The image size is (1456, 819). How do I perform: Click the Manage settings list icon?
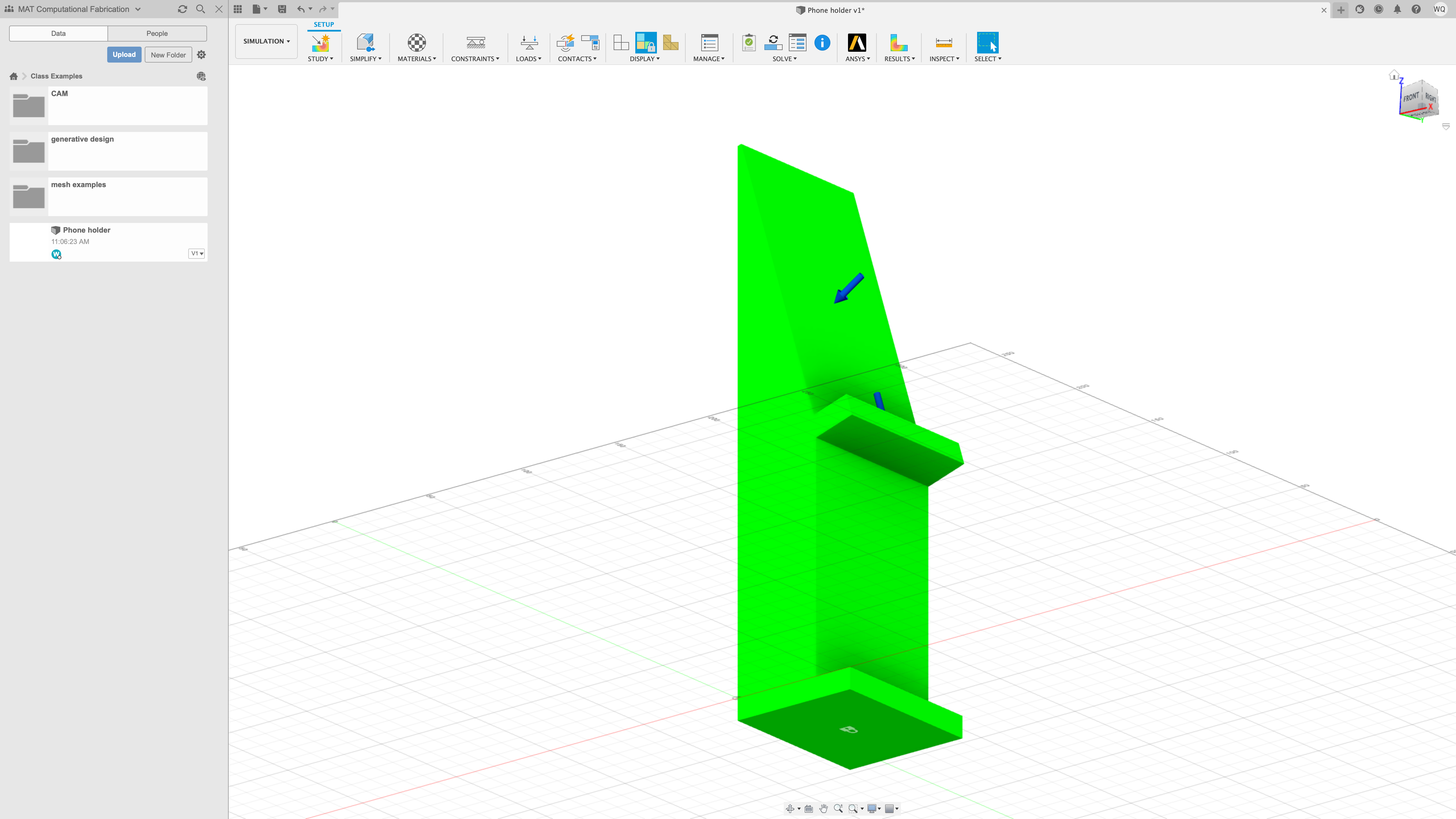[x=709, y=43]
